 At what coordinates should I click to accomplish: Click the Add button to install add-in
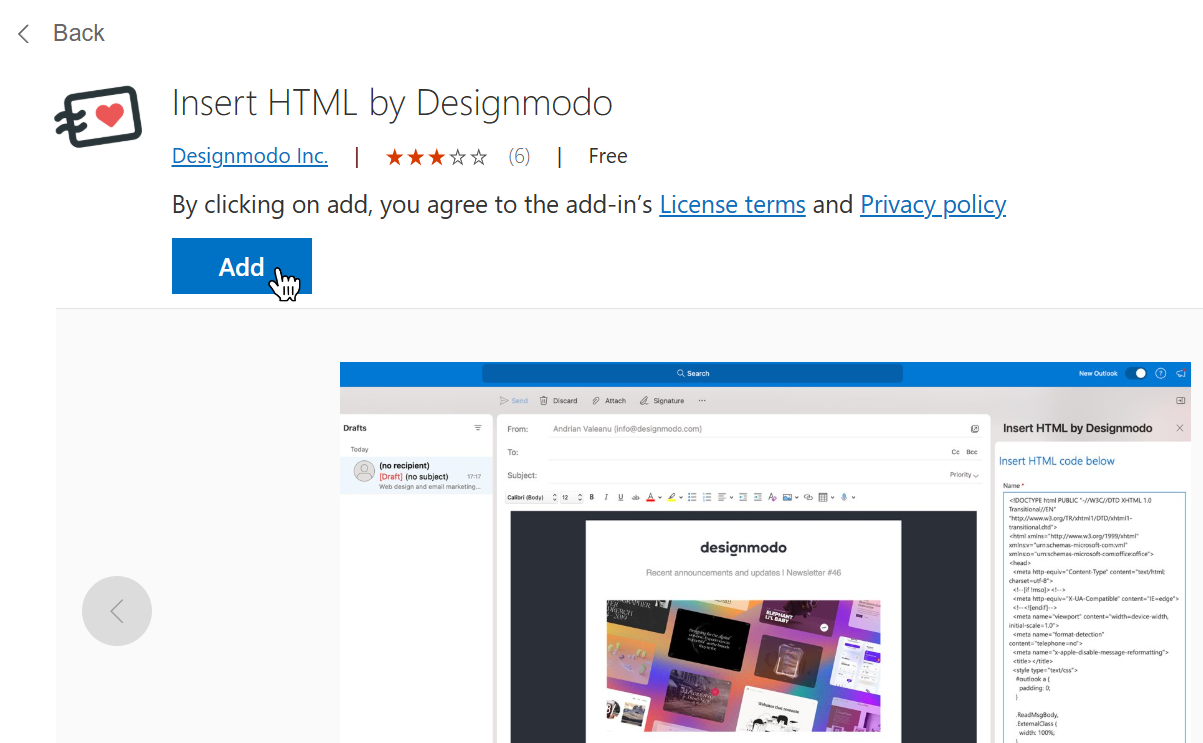click(x=242, y=266)
